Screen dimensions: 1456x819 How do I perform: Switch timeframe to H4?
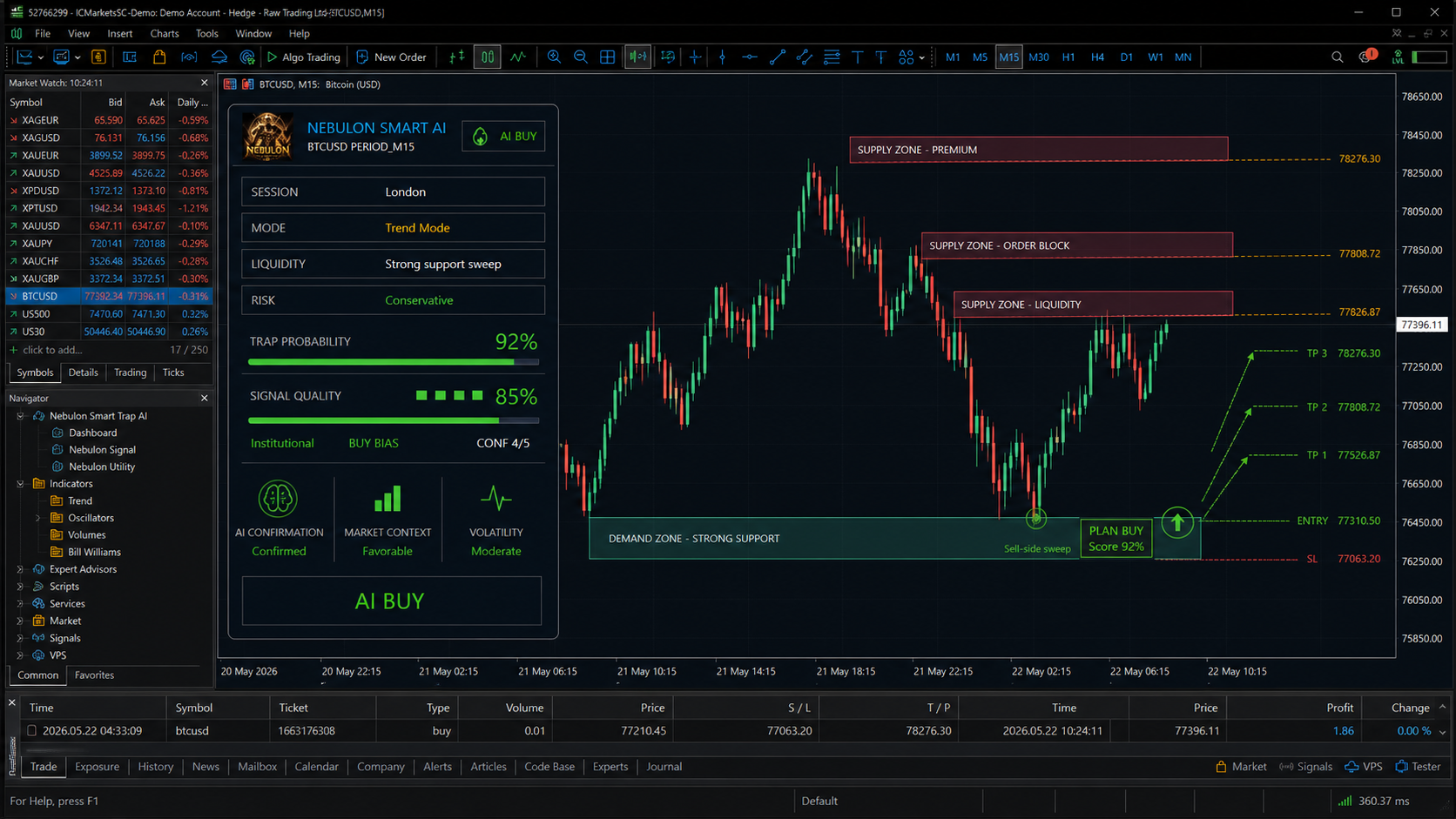1097,57
